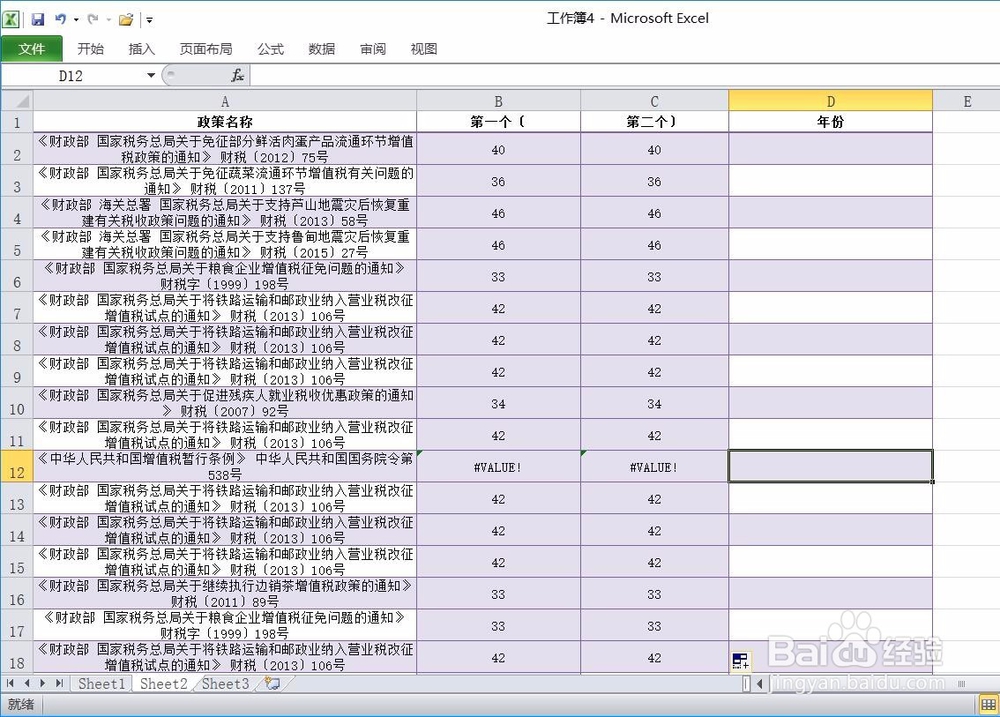Click the first worksheet navigation arrow
The image size is (1000, 717).
coord(10,683)
